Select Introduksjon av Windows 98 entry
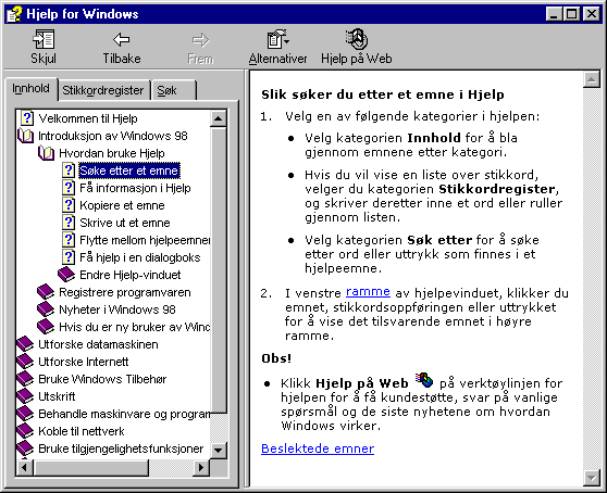 tap(113, 136)
